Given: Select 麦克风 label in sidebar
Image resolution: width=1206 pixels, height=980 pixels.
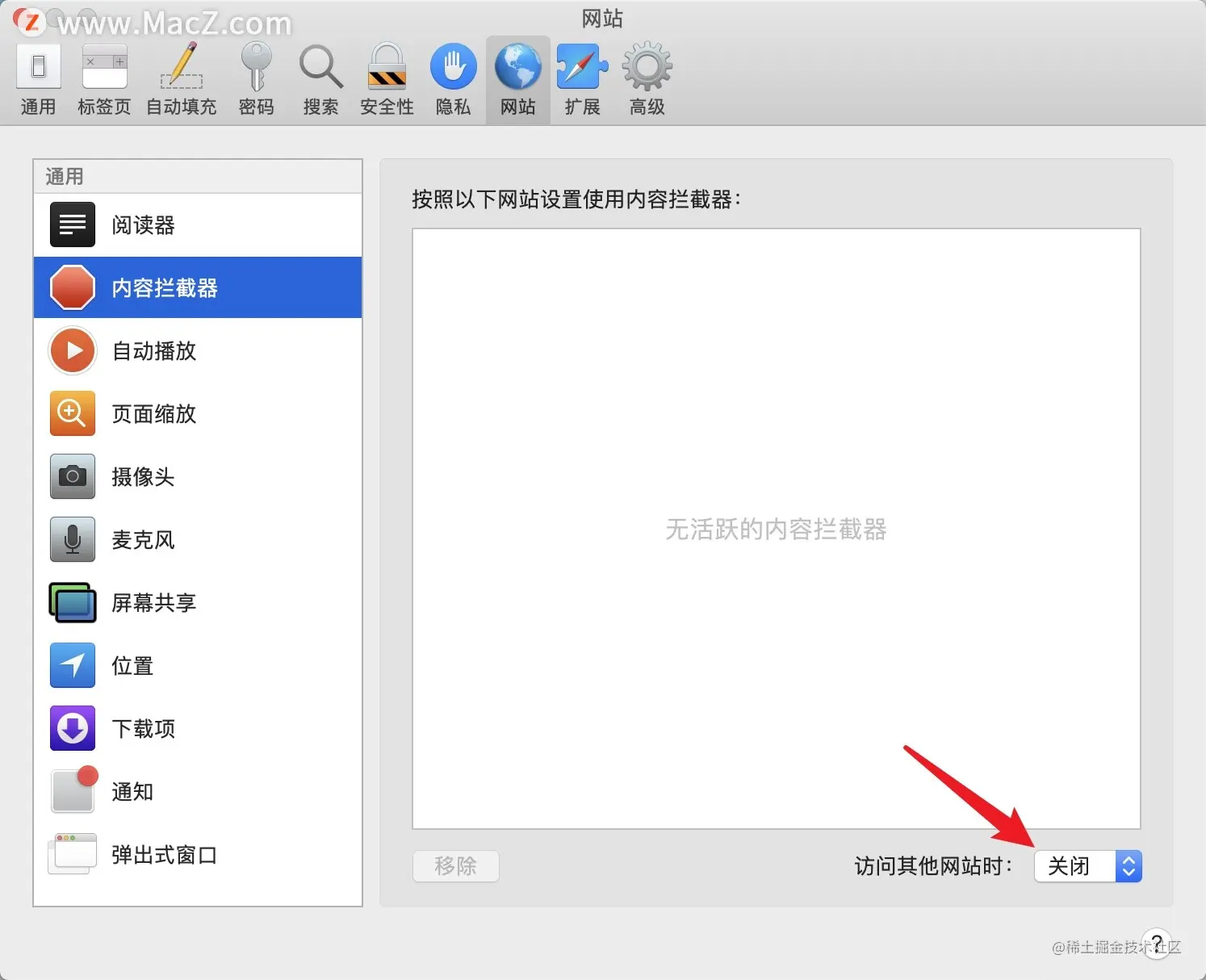Looking at the screenshot, I should point(143,540).
